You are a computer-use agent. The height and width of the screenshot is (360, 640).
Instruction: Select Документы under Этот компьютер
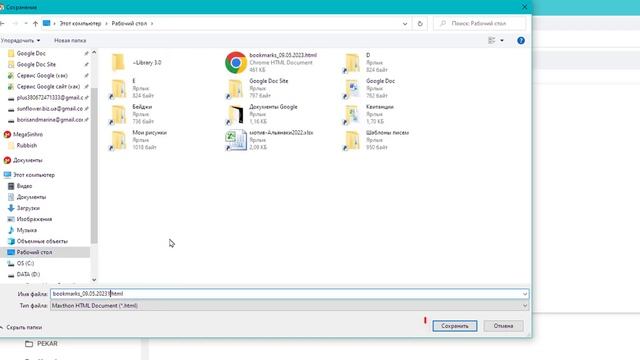point(31,197)
